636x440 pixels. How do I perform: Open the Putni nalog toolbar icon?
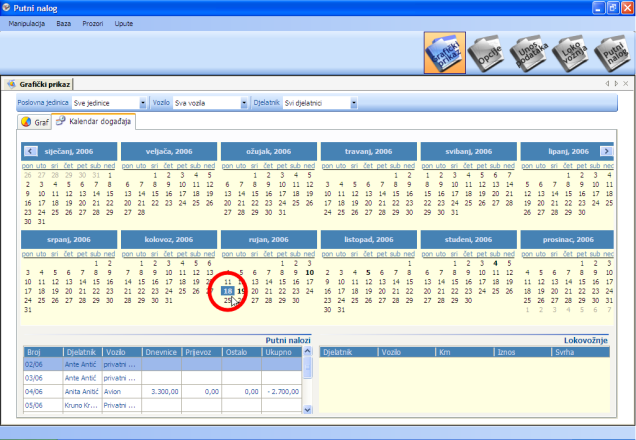[613, 53]
